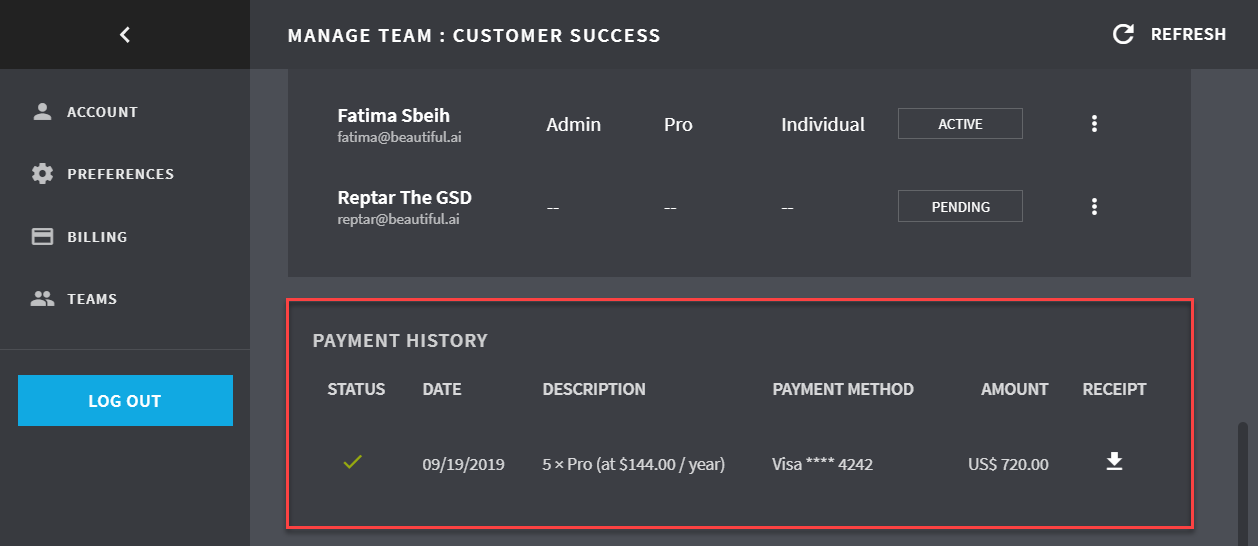Image resolution: width=1258 pixels, height=546 pixels.
Task: Download the 09/19/2019 payment receipt
Action: 1114,462
